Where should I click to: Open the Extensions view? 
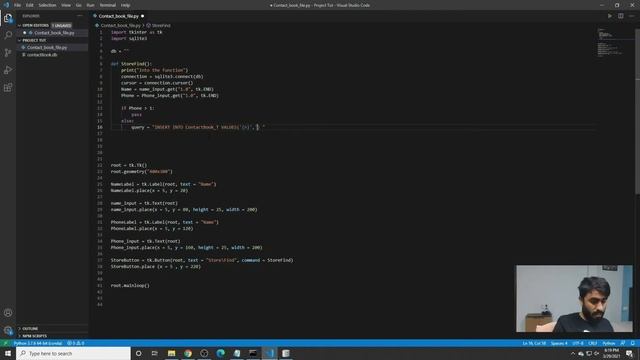coord(8,88)
